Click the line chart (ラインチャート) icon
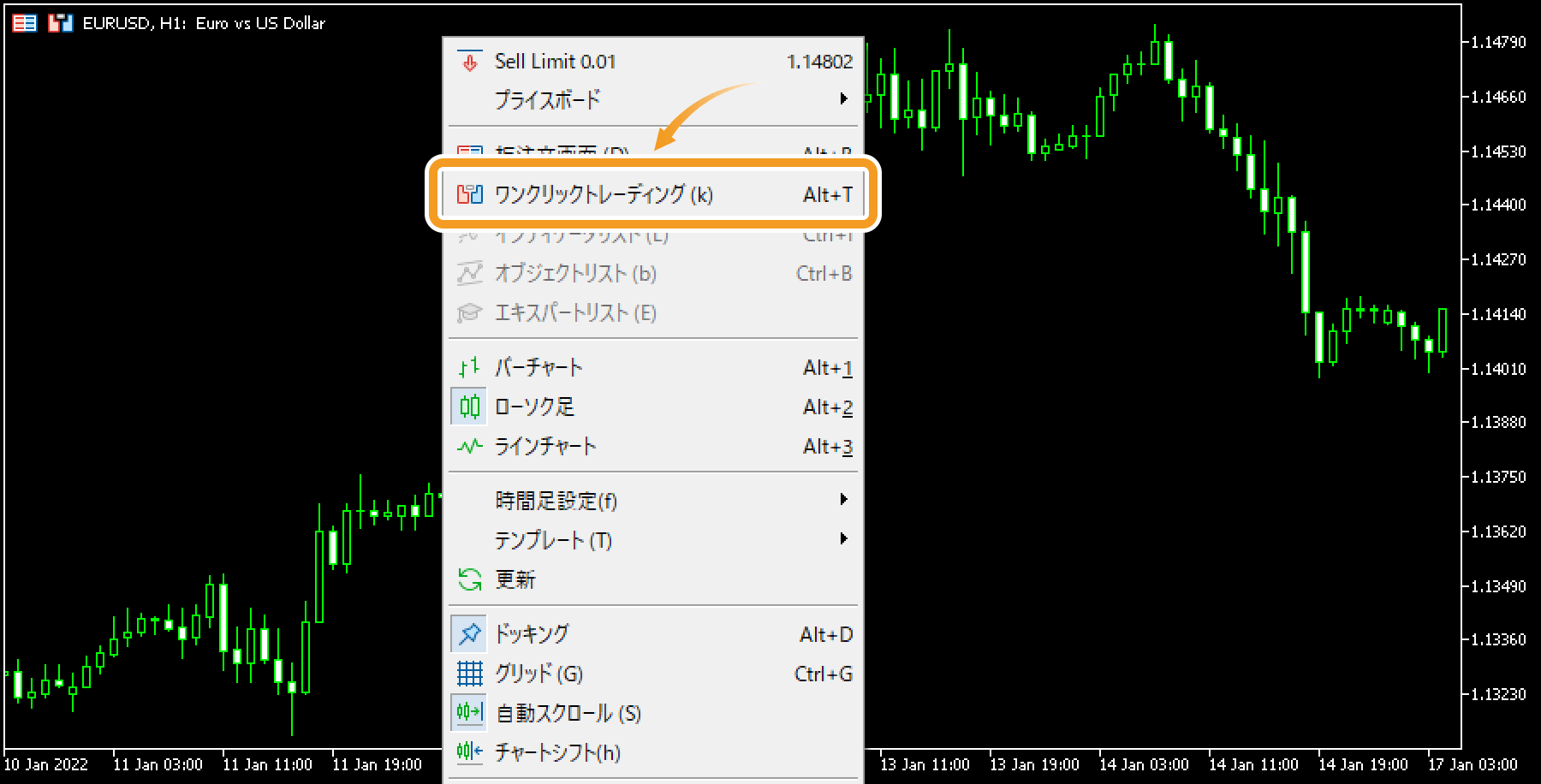The image size is (1541, 784). point(469,446)
